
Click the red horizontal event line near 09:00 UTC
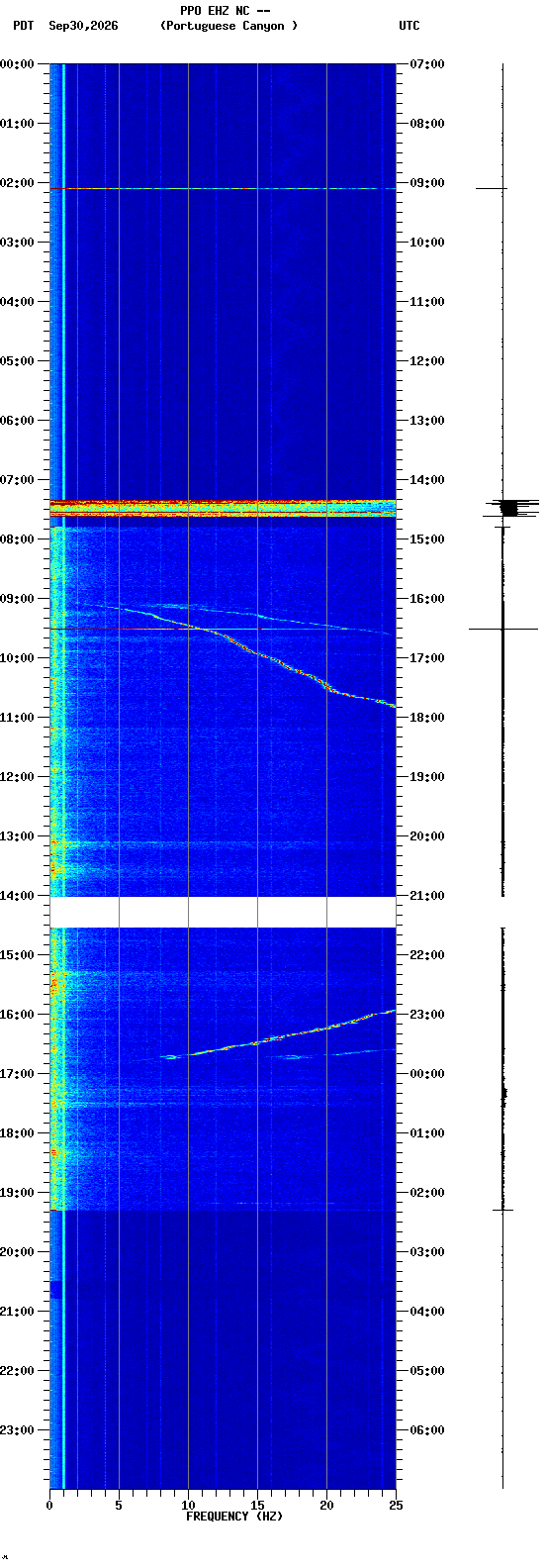[x=223, y=188]
